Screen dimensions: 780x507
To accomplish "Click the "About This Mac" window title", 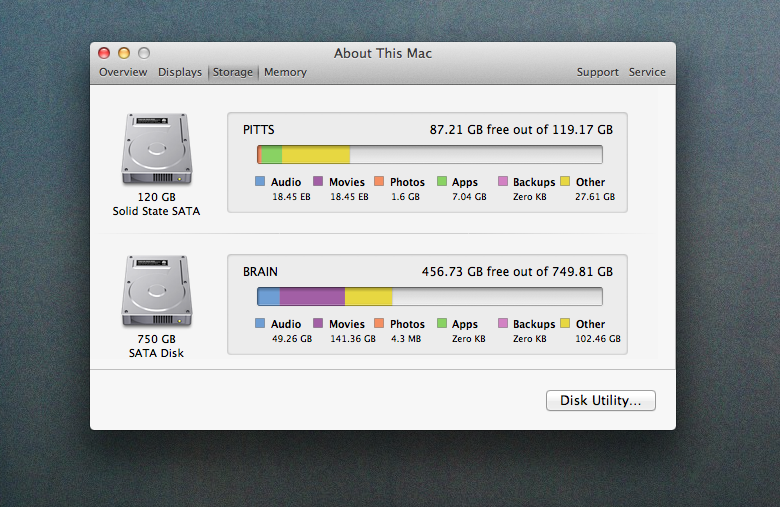I will (383, 53).
